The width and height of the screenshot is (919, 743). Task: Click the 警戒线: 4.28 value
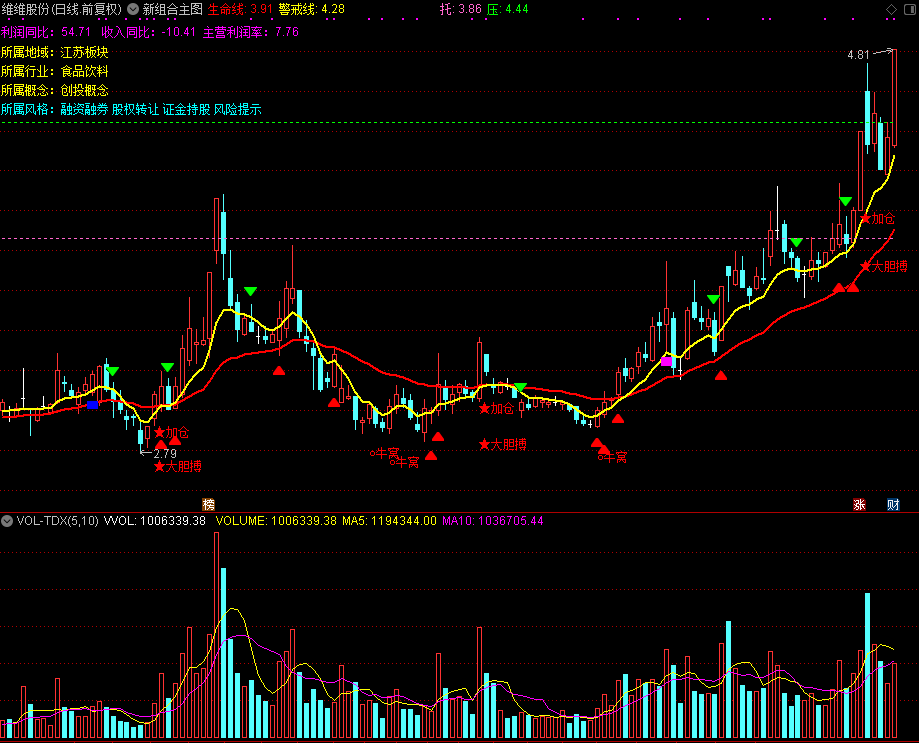tap(311, 9)
